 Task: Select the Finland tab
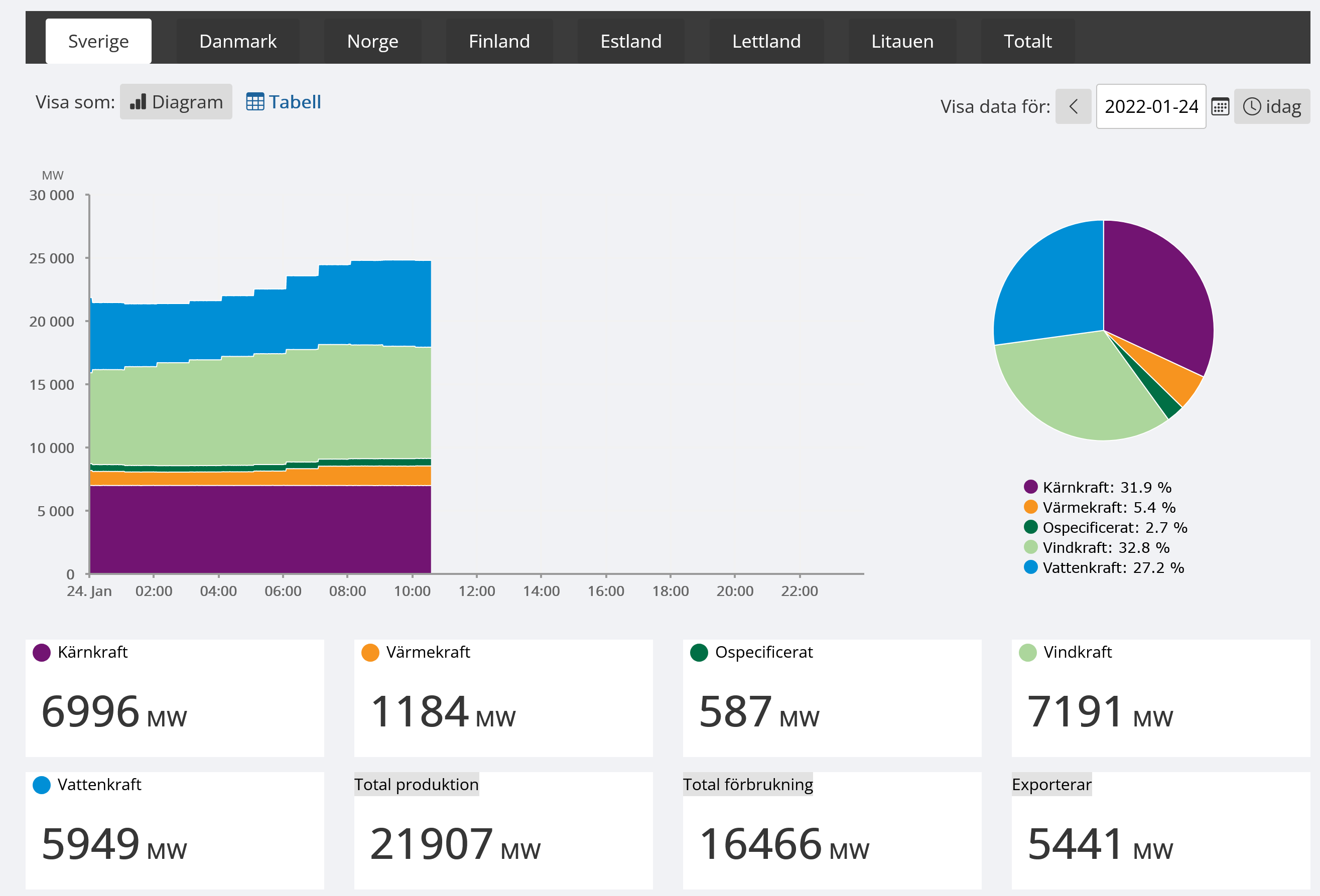click(x=499, y=41)
